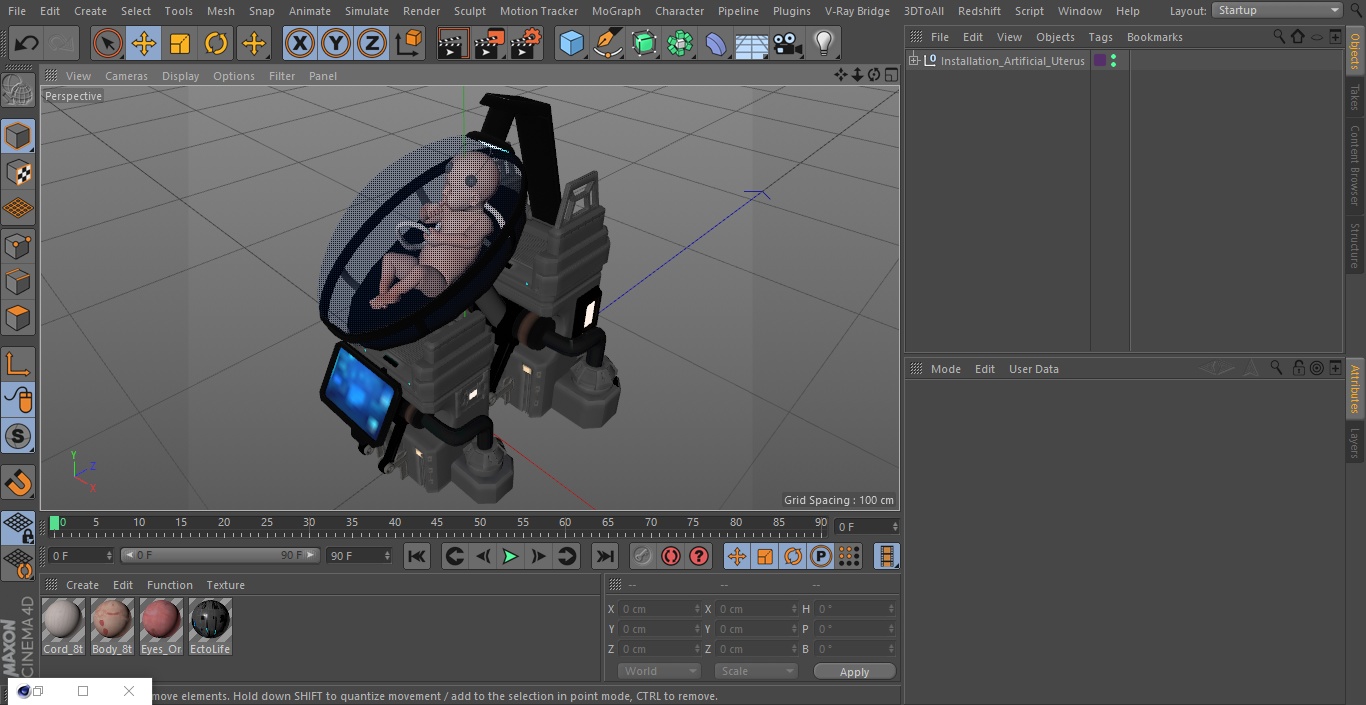Screen dimensions: 1366x705
Task: Open viewport Cameras menu
Action: coord(126,76)
